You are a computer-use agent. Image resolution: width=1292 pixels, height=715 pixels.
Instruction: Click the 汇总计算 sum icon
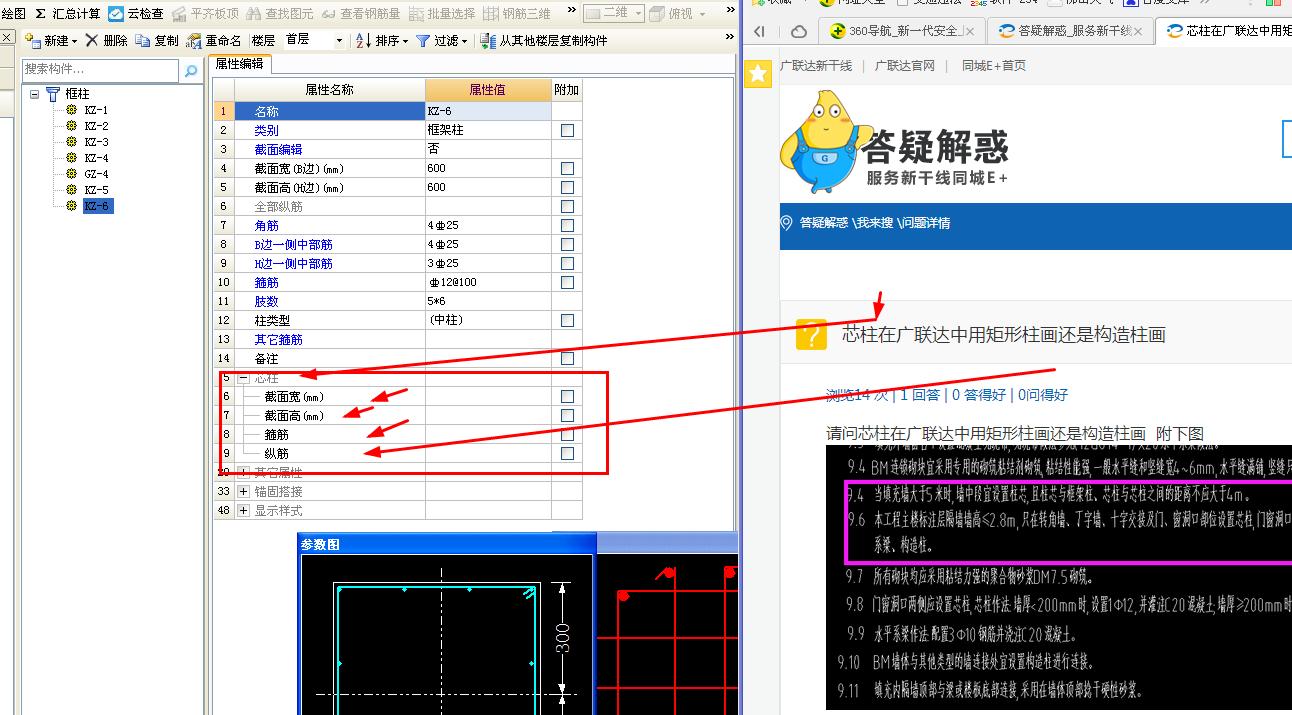[x=41, y=13]
